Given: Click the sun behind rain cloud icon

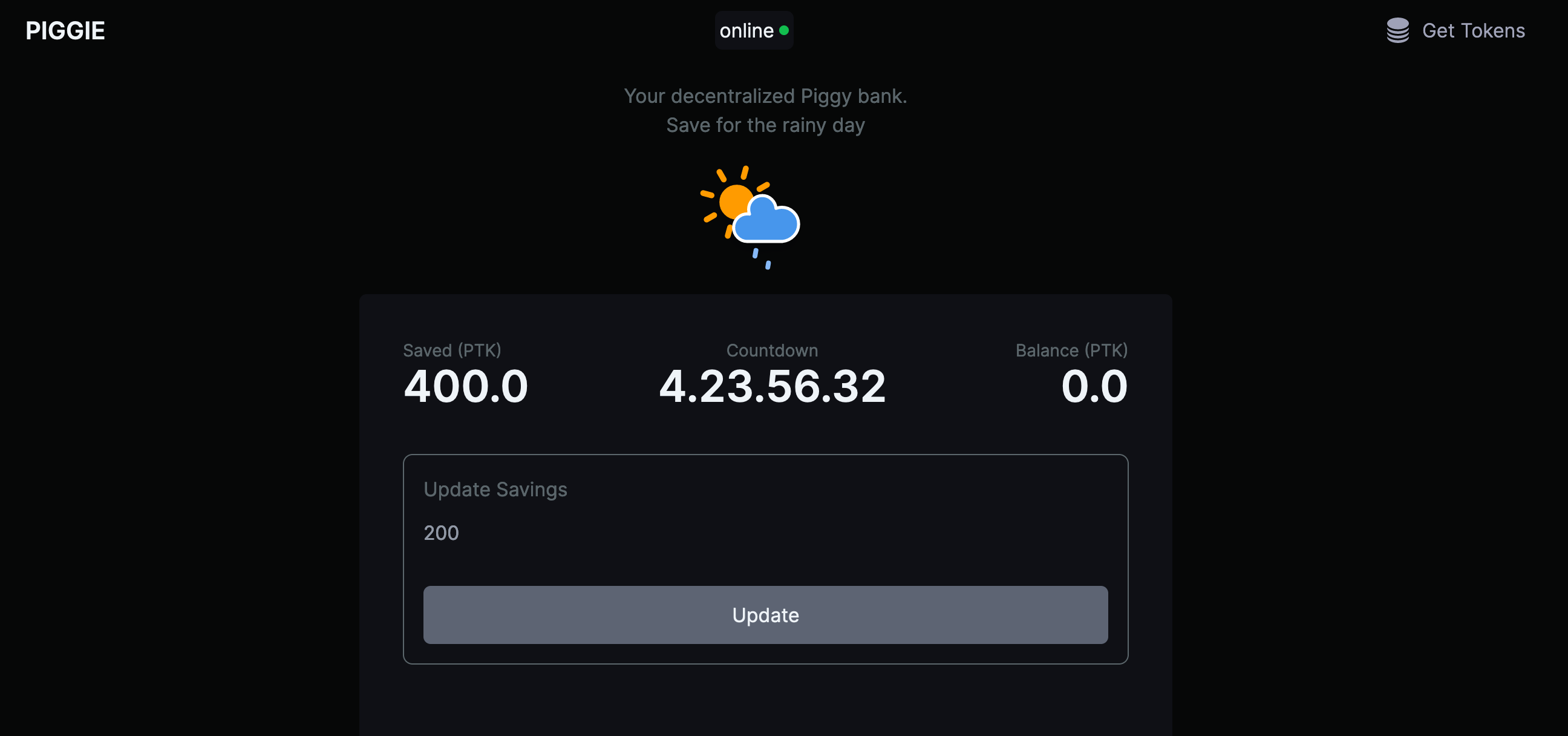Looking at the screenshot, I should click(749, 219).
